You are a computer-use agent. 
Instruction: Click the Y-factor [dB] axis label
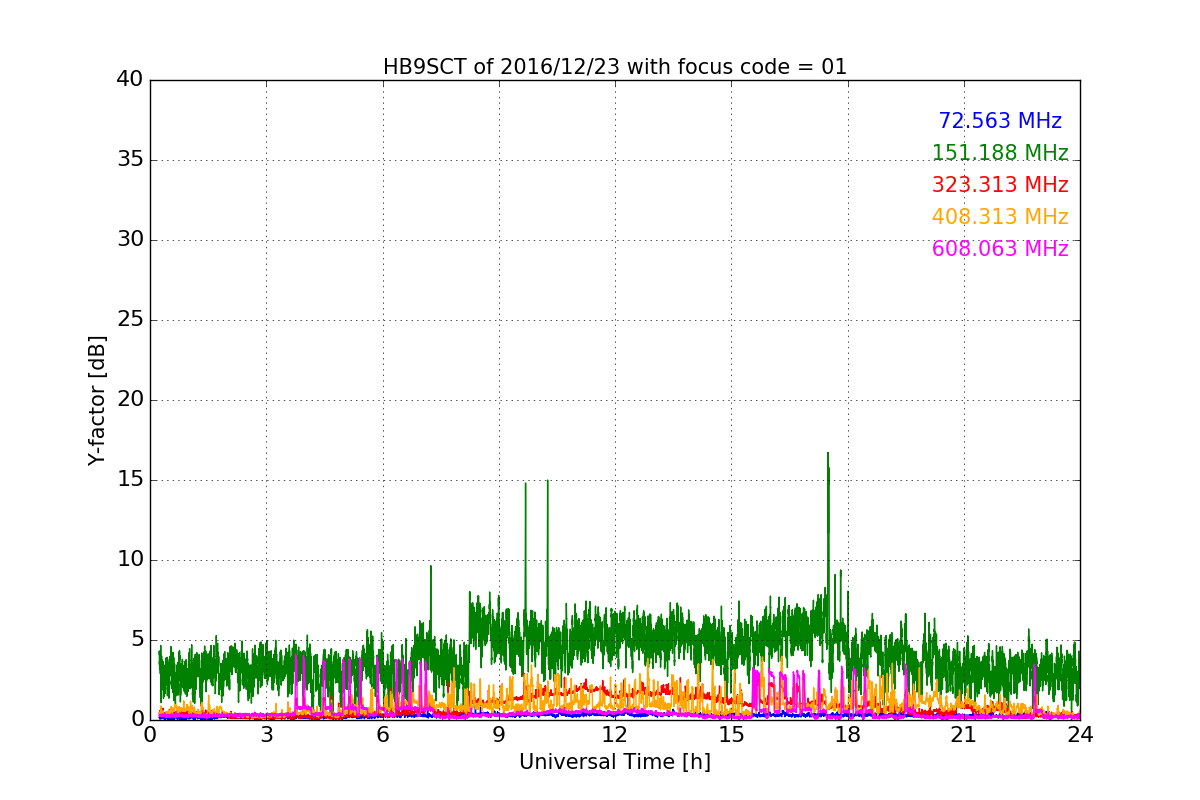click(97, 400)
